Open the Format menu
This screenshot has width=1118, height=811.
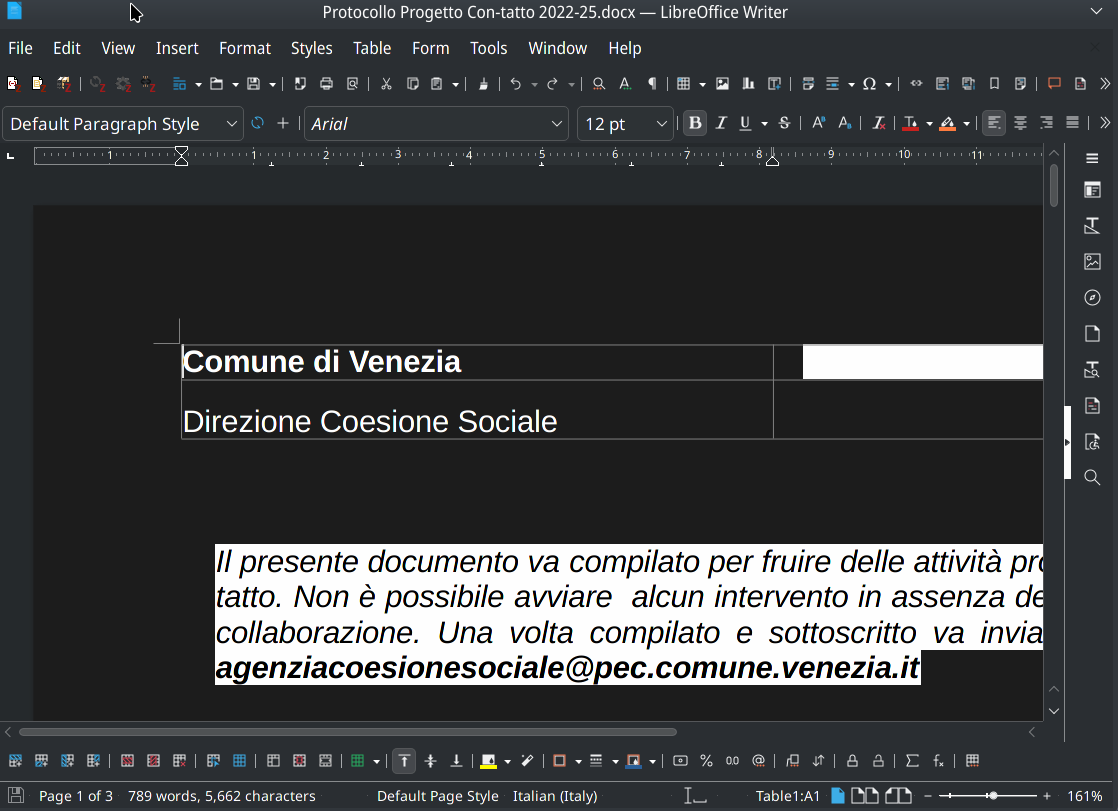pos(245,48)
